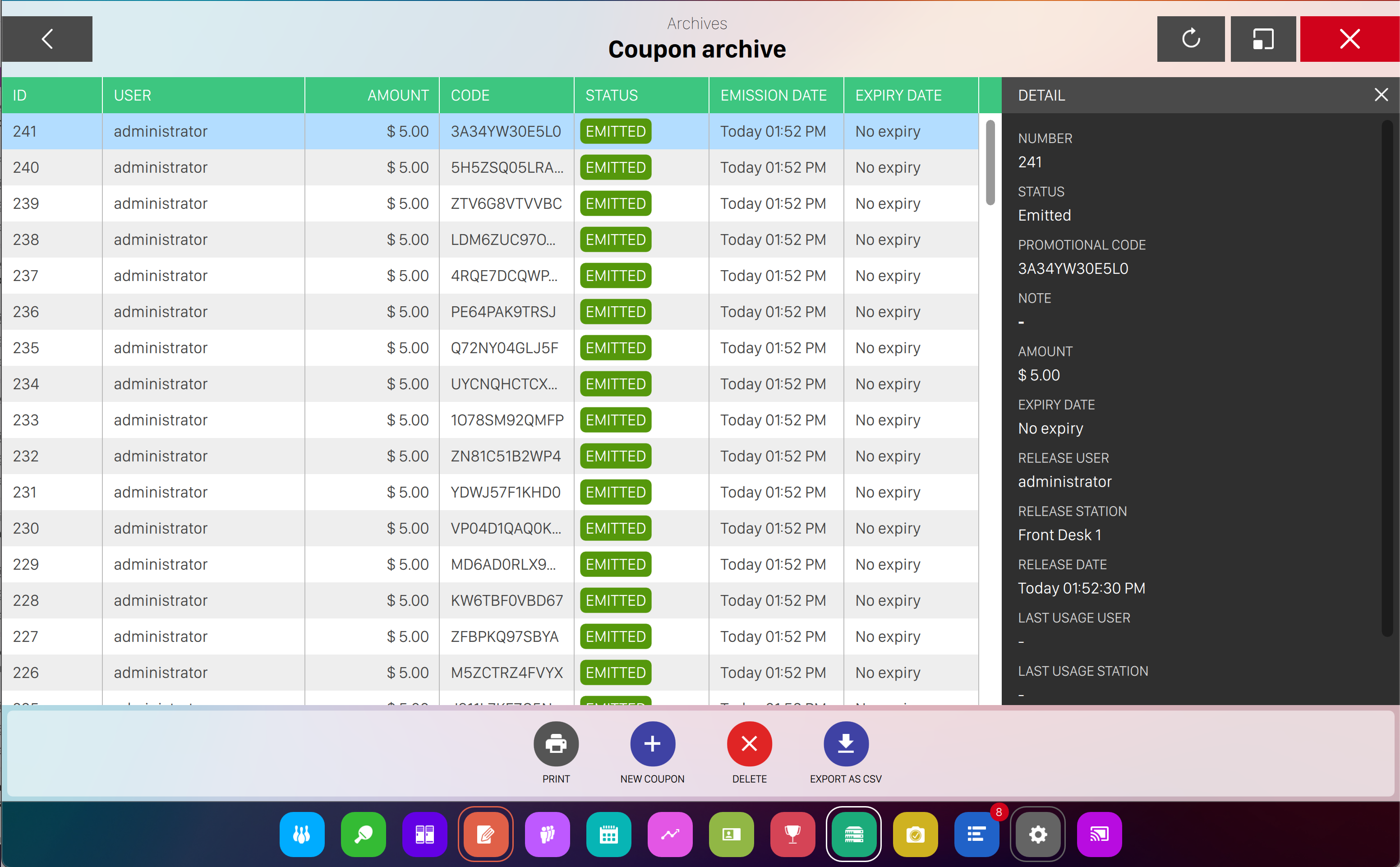Screen dimensions: 1400x867
Task: Open the blue list icon with badge
Action: [976, 834]
